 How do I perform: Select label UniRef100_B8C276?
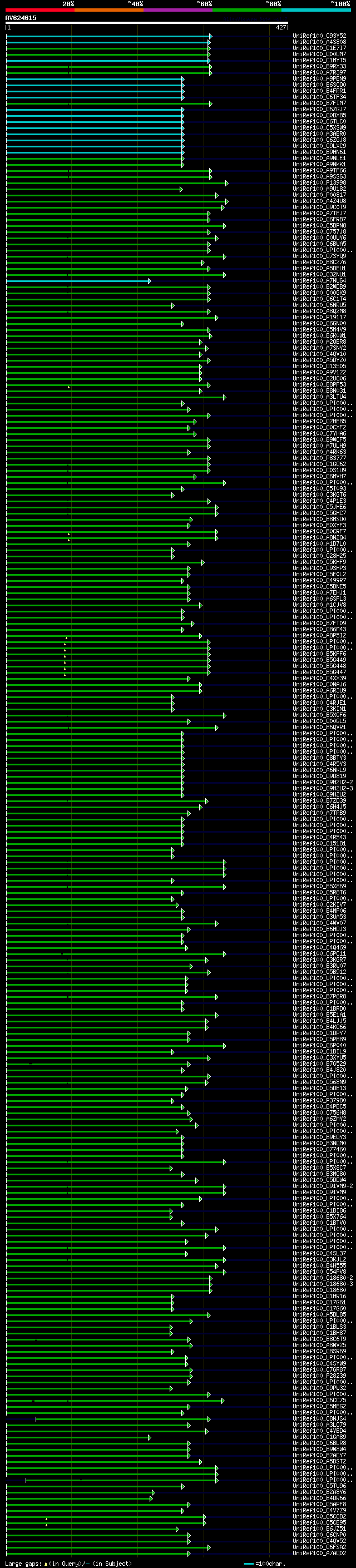(x=319, y=263)
